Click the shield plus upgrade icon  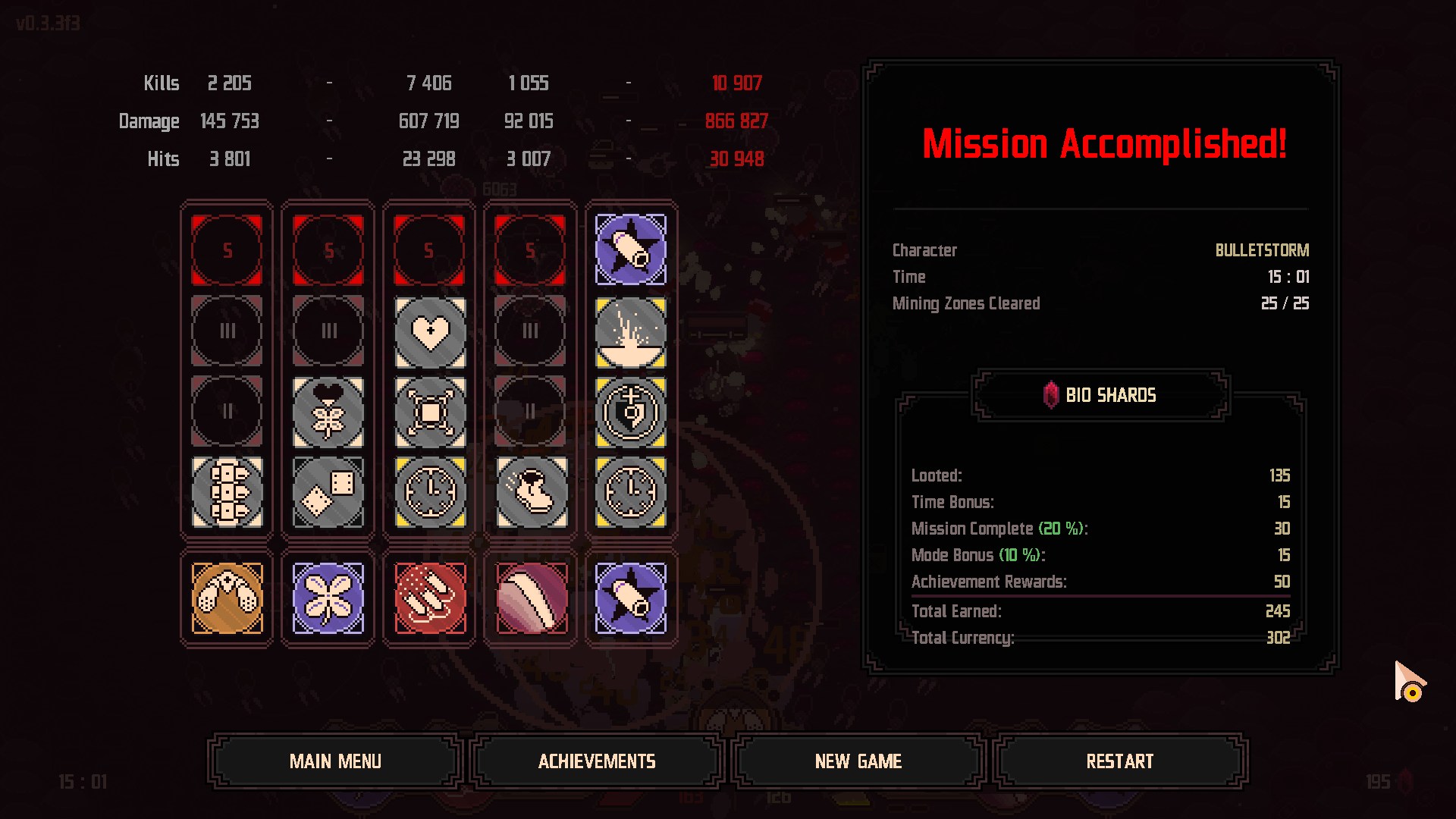point(631,413)
